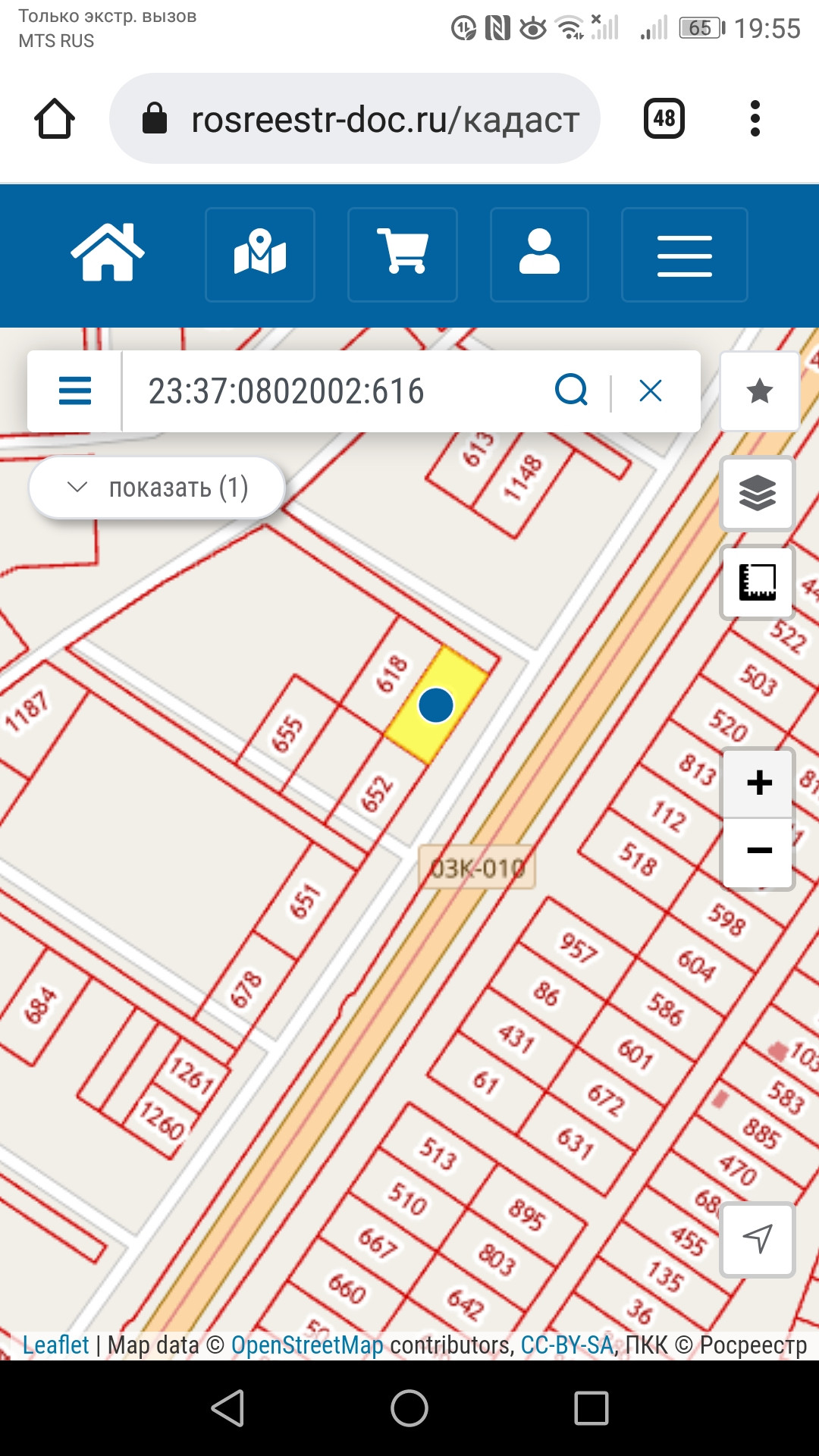Tap the browser home icon

[x=55, y=118]
